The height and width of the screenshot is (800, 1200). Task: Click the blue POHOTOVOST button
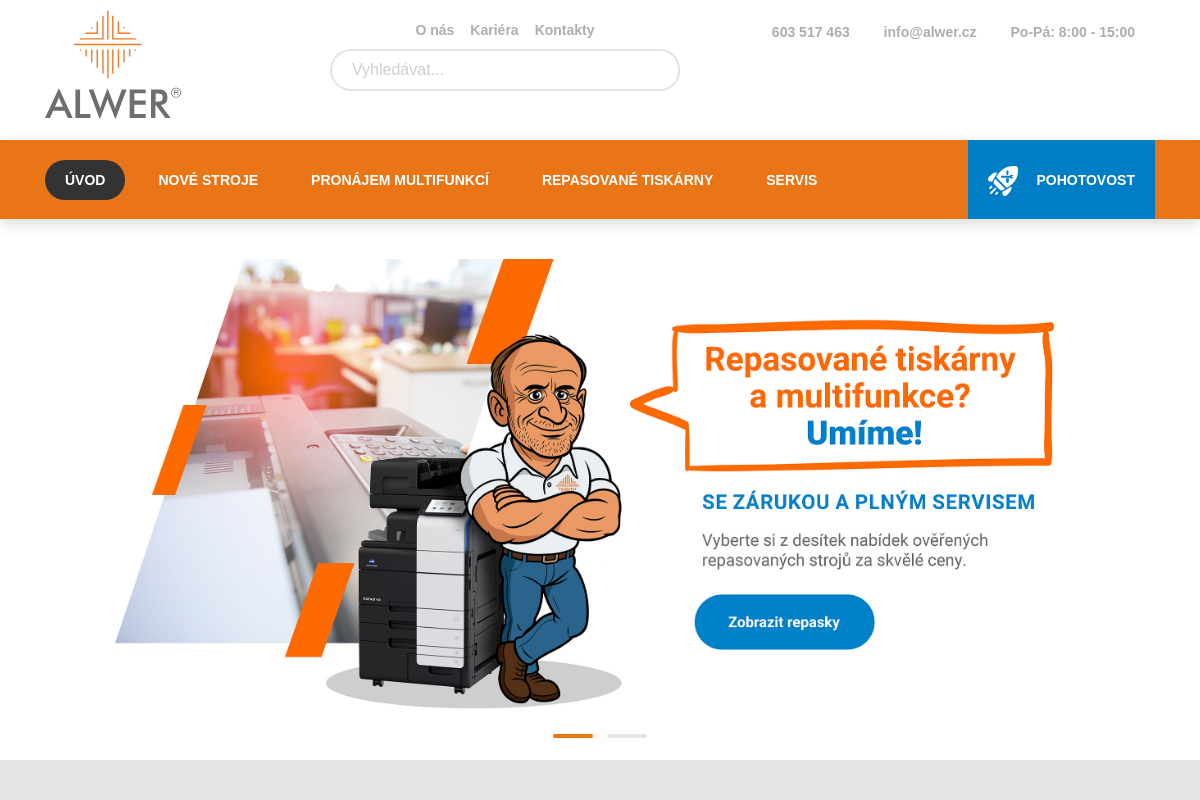1061,180
